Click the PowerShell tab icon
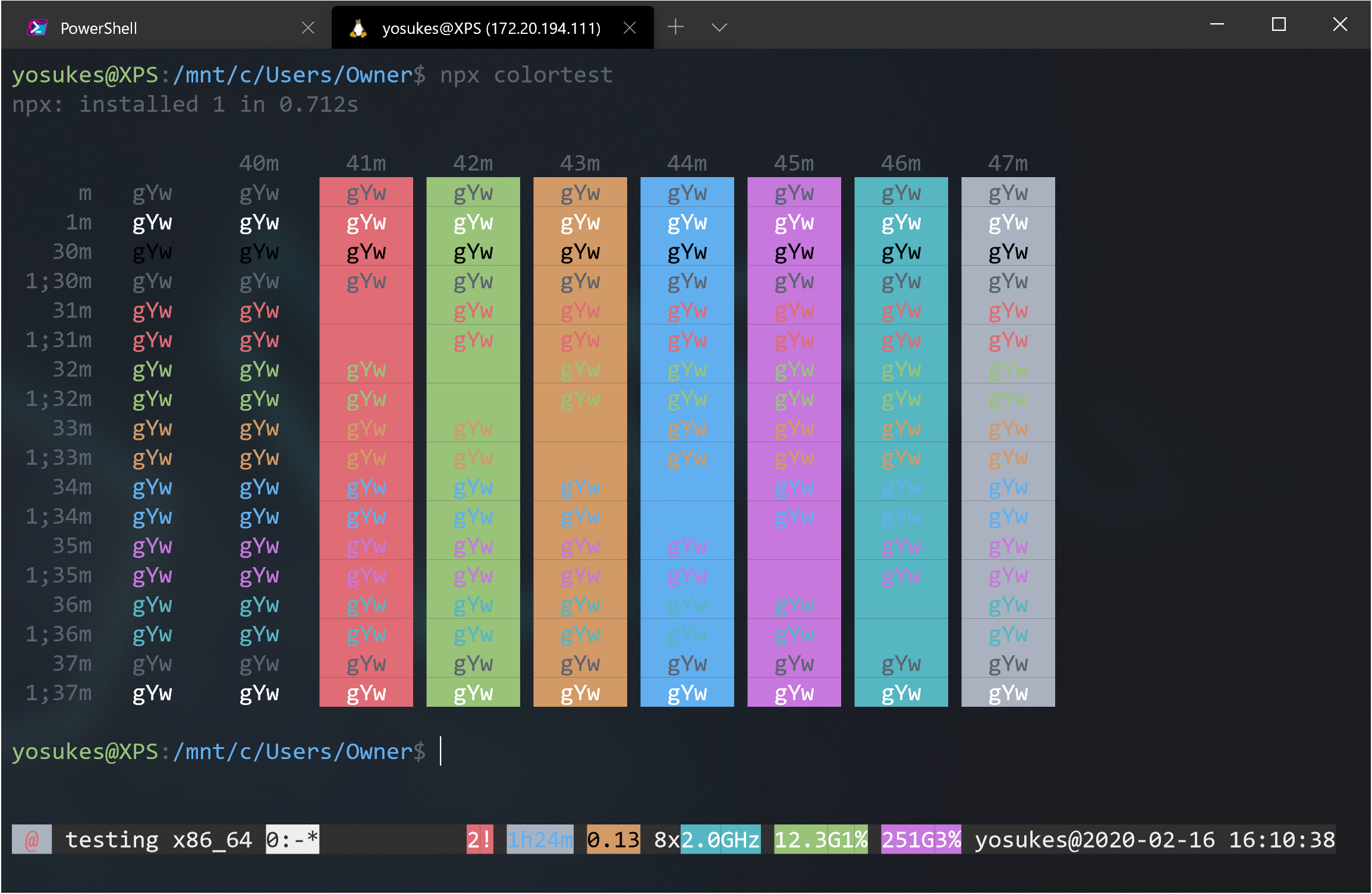The height and width of the screenshot is (894, 1372). (x=37, y=28)
